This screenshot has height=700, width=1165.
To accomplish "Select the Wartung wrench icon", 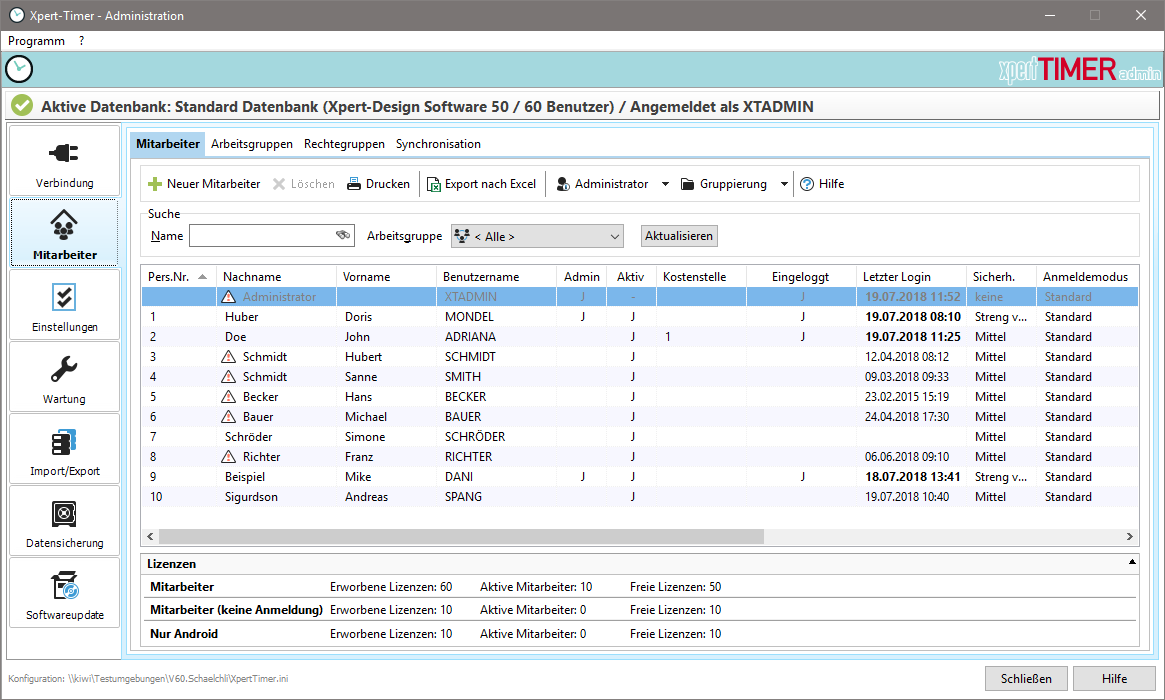I will point(64,370).
